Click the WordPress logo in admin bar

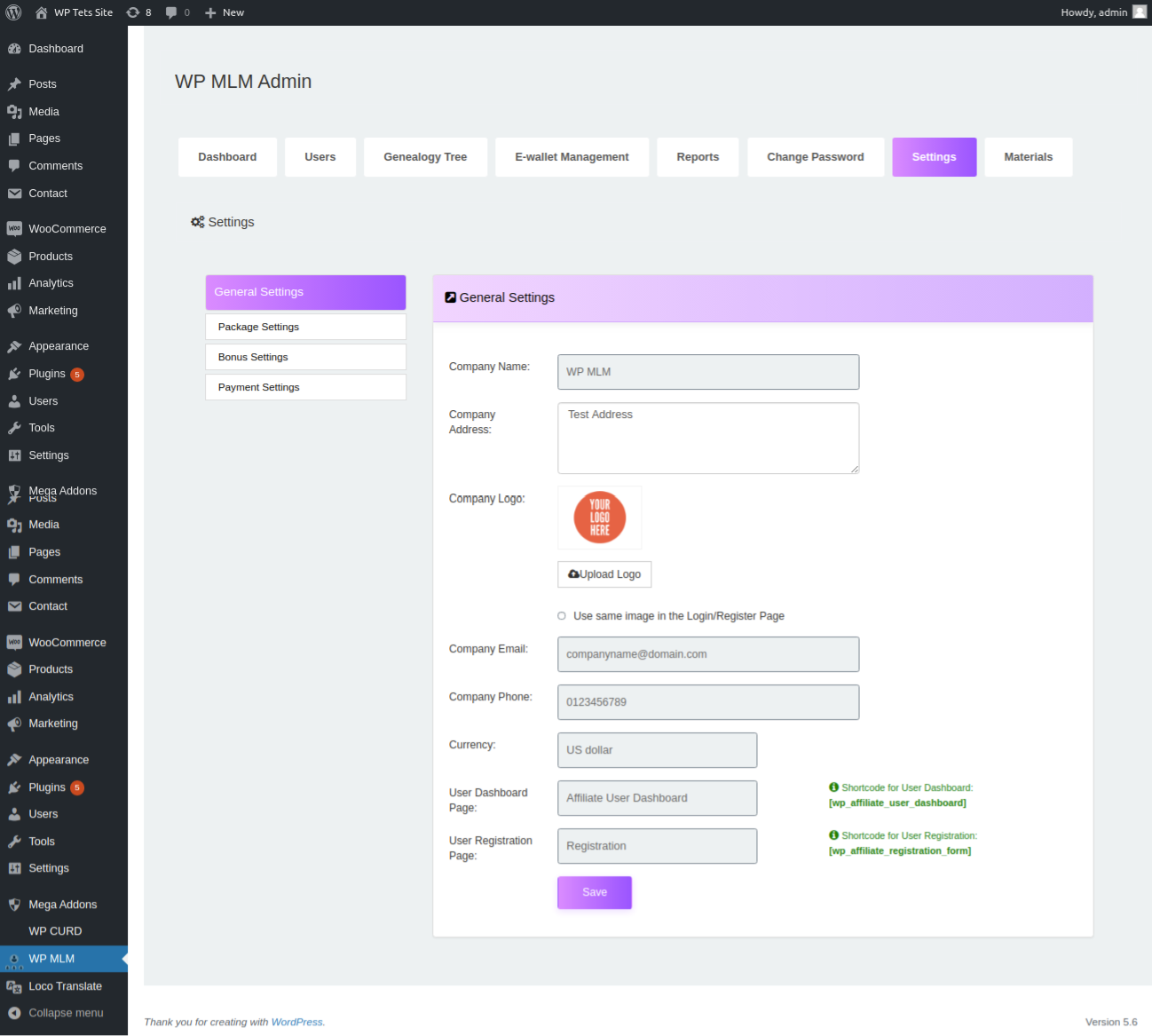13,12
